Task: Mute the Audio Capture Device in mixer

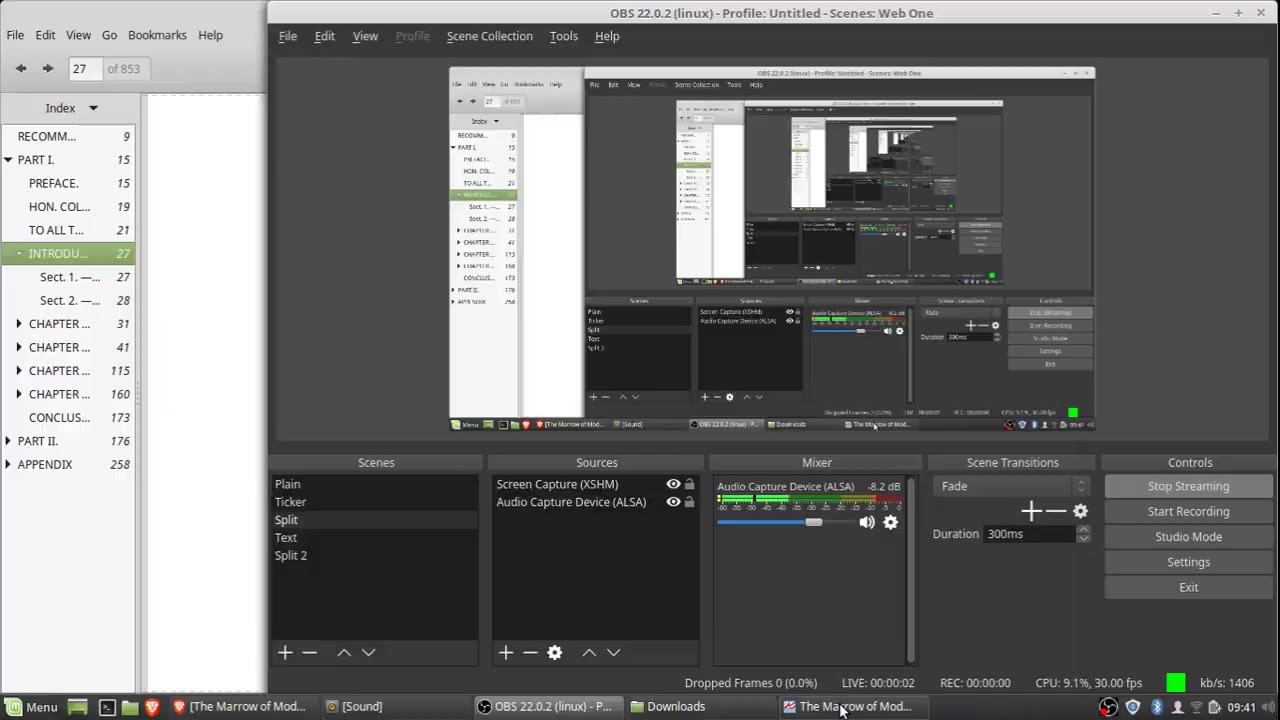Action: pyautogui.click(x=867, y=522)
